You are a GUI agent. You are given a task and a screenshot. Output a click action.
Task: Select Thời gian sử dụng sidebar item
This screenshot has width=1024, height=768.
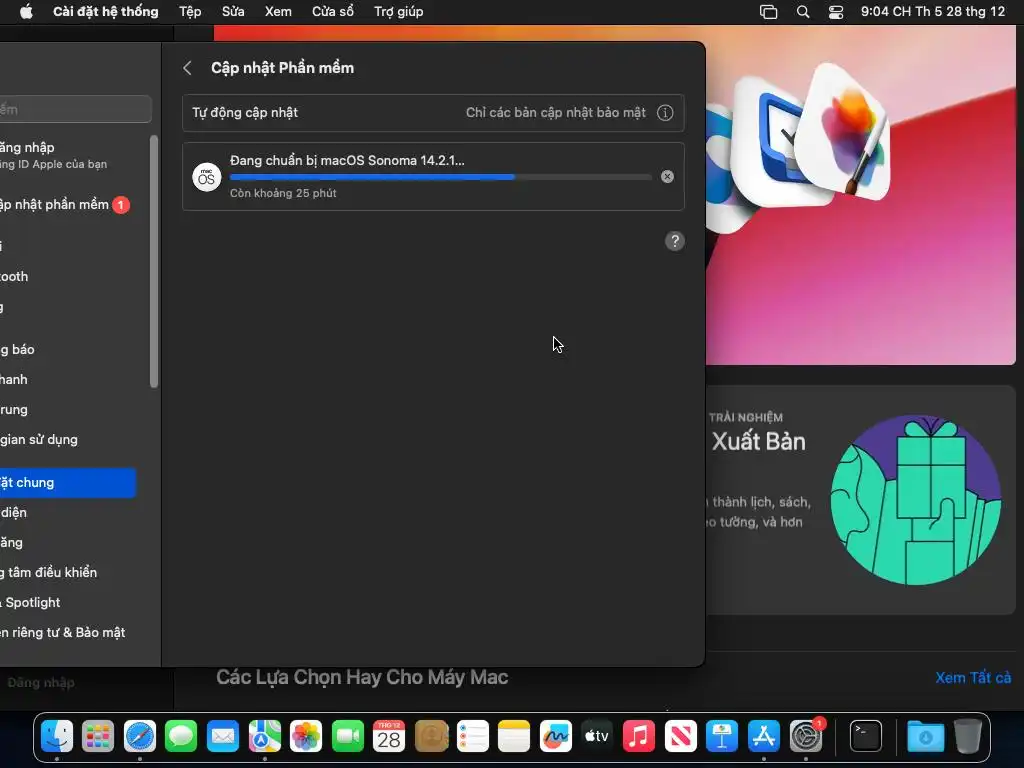69,440
